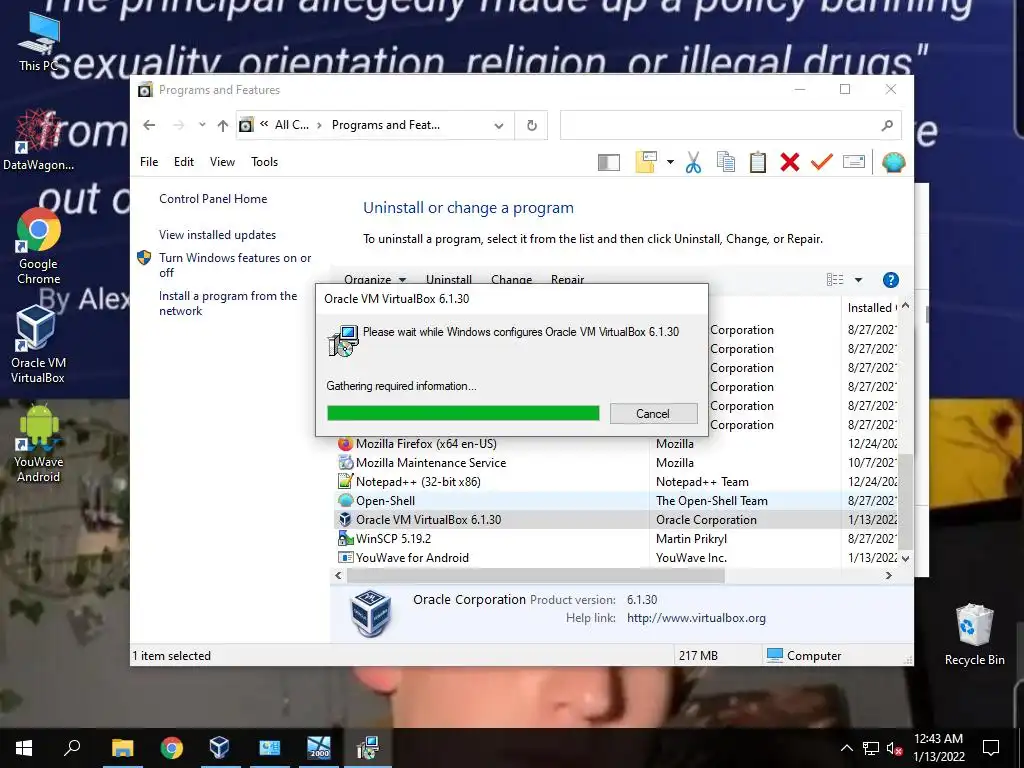The width and height of the screenshot is (1024, 768).
Task: Click the horizontal scrollbar of program list
Action: (x=536, y=575)
